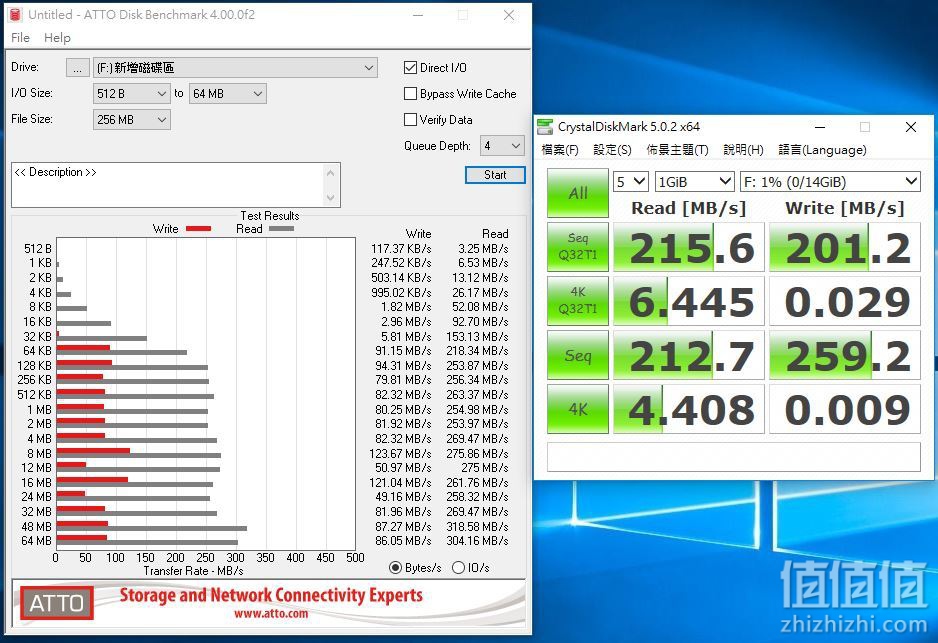Click the 4K Q32T1 test button
Viewport: 938px width, 643px height.
[578, 301]
